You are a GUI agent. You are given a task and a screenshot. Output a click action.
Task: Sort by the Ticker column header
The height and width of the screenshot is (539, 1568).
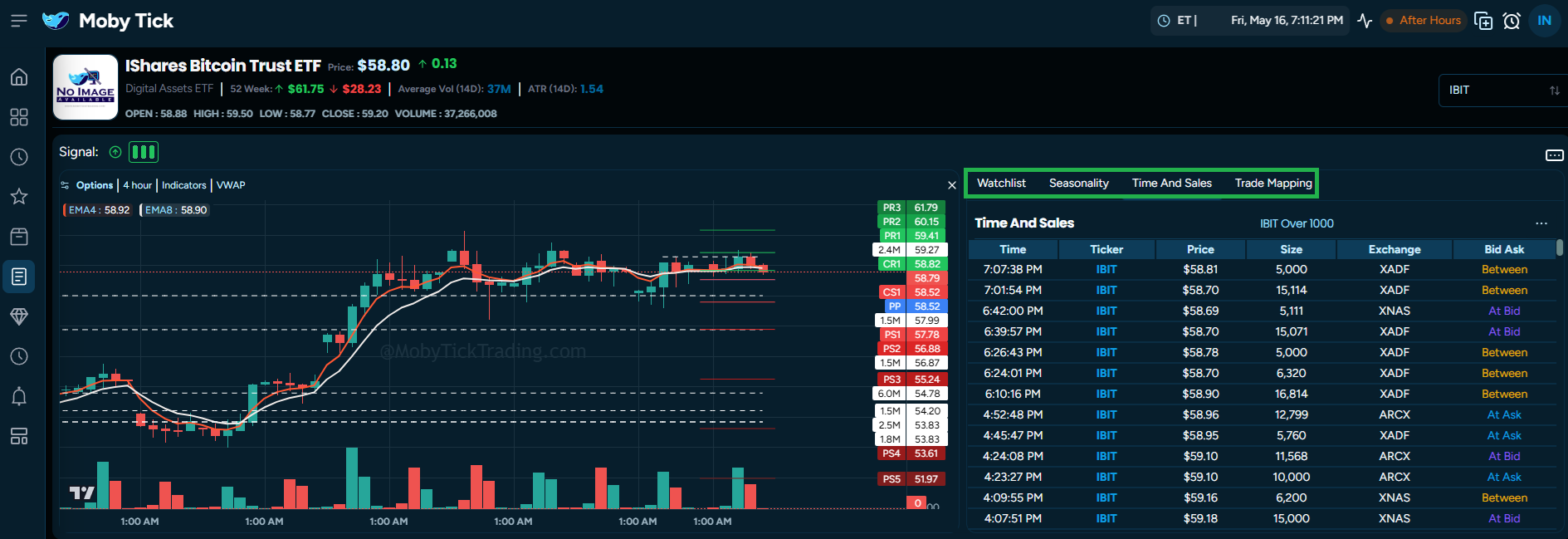1106,249
